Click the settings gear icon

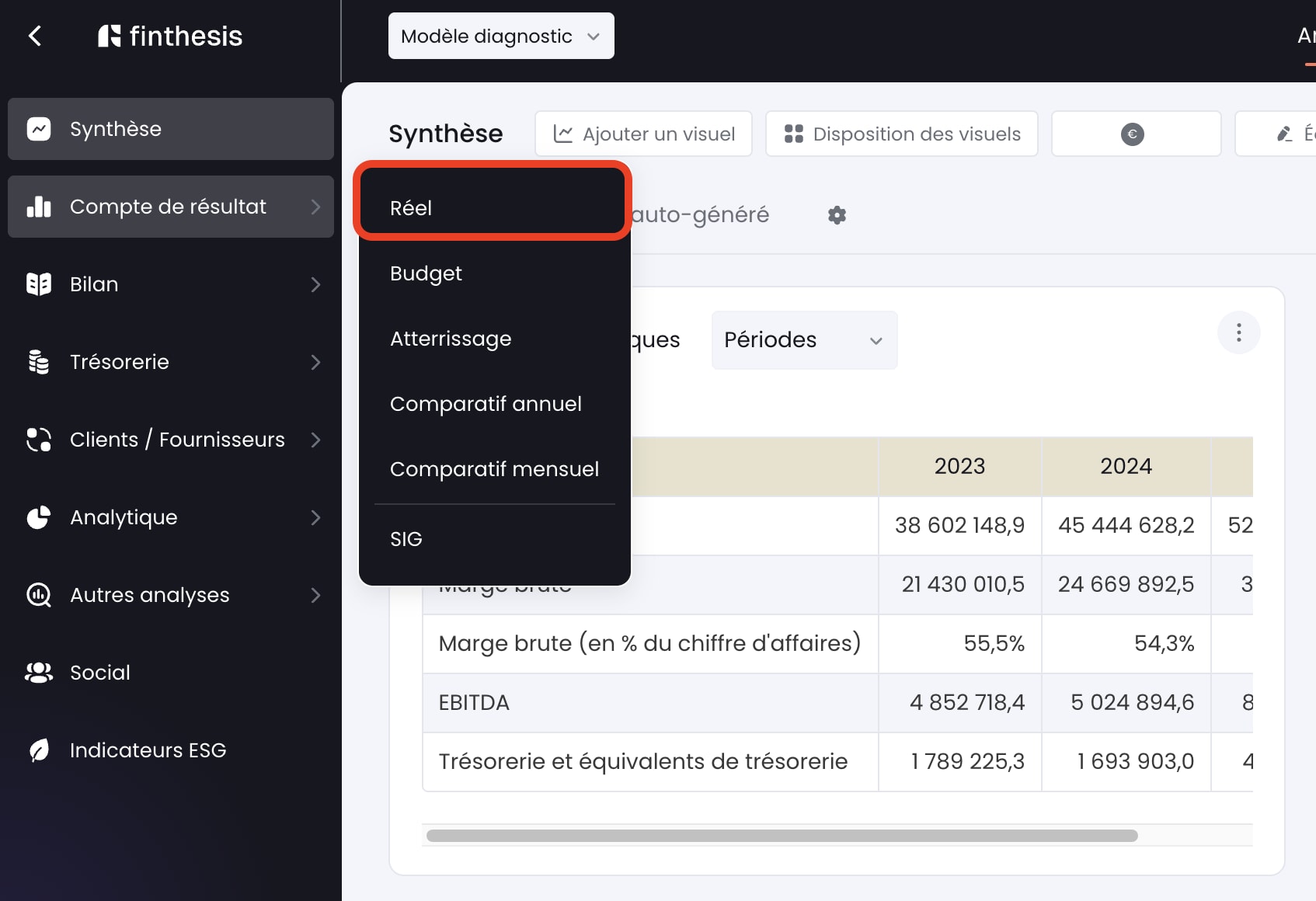[x=837, y=215]
